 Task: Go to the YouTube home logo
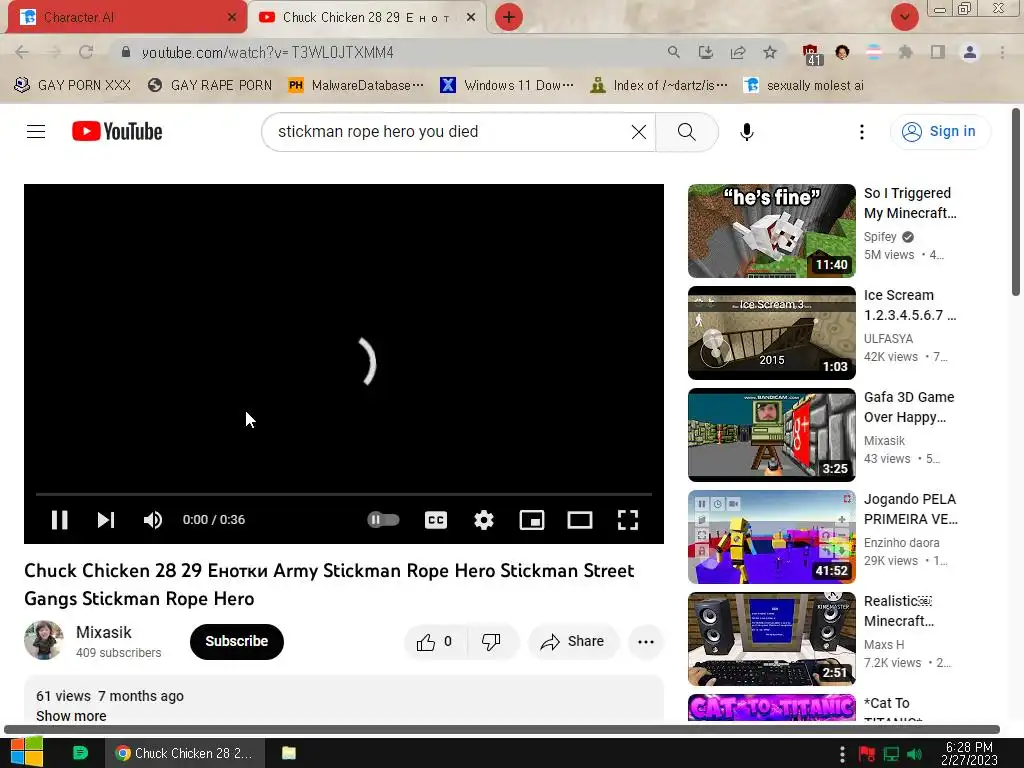pos(117,131)
